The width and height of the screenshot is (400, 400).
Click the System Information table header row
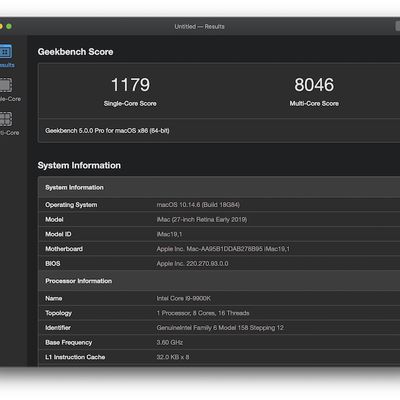click(219, 187)
